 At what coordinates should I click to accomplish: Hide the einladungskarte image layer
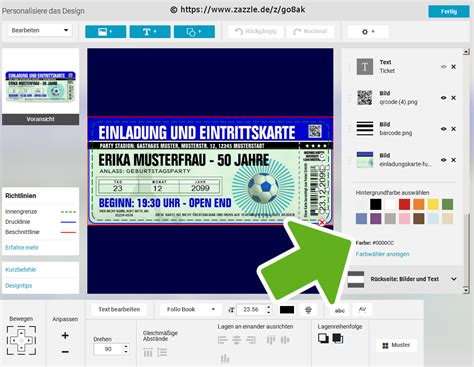pos(444,160)
